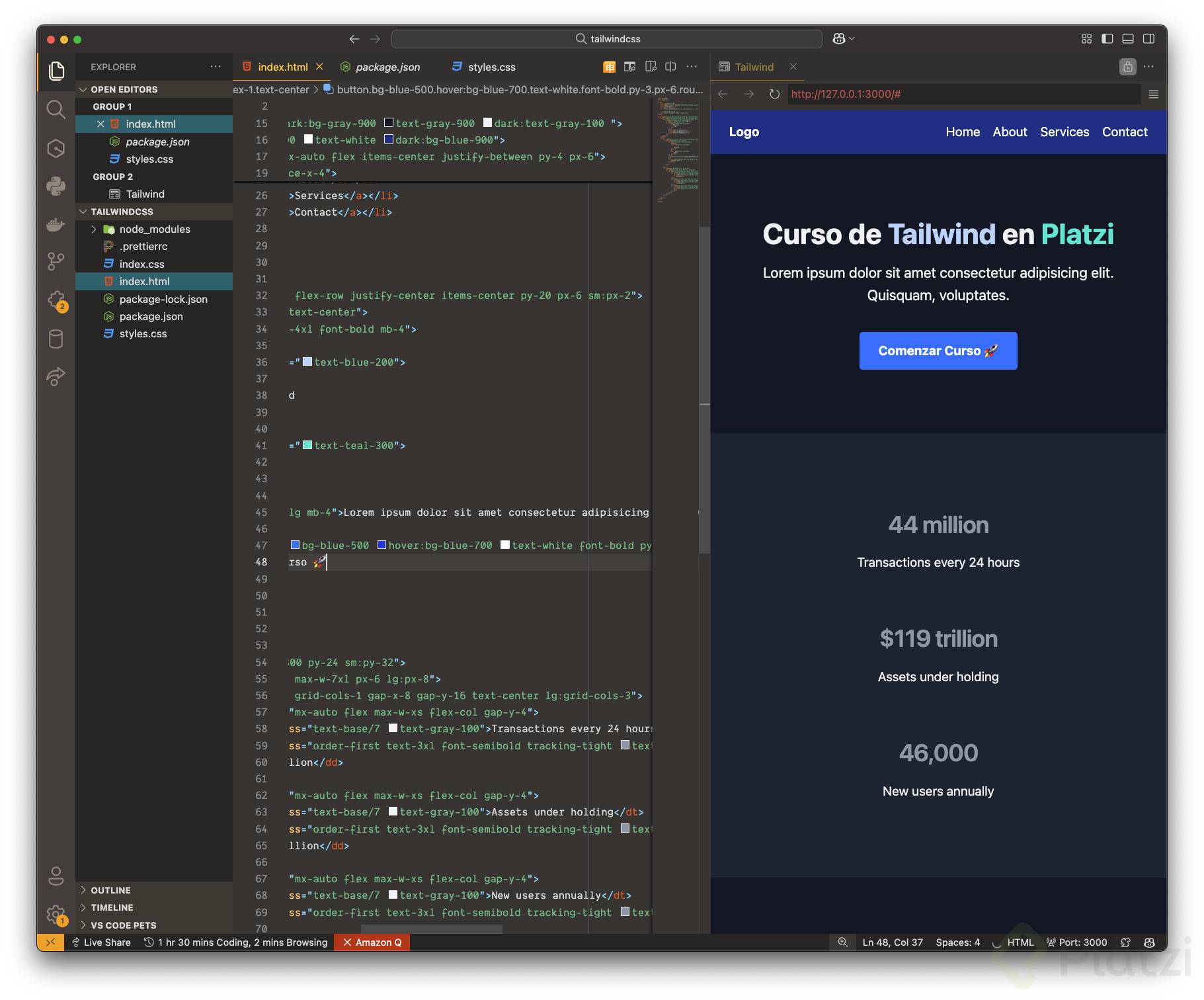Open .prettierrc in the file tree
Viewport: 1204px width, 1000px height.
click(x=143, y=246)
